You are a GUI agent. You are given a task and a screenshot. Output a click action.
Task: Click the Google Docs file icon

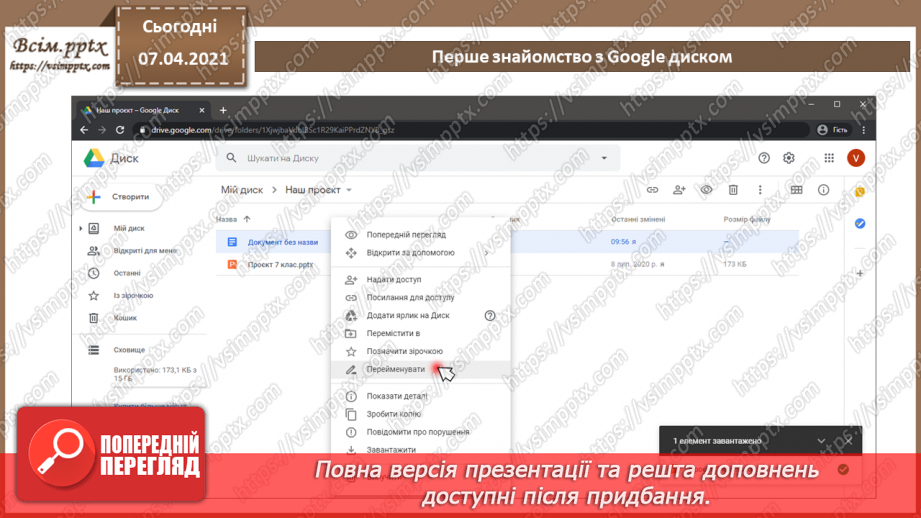tap(232, 242)
